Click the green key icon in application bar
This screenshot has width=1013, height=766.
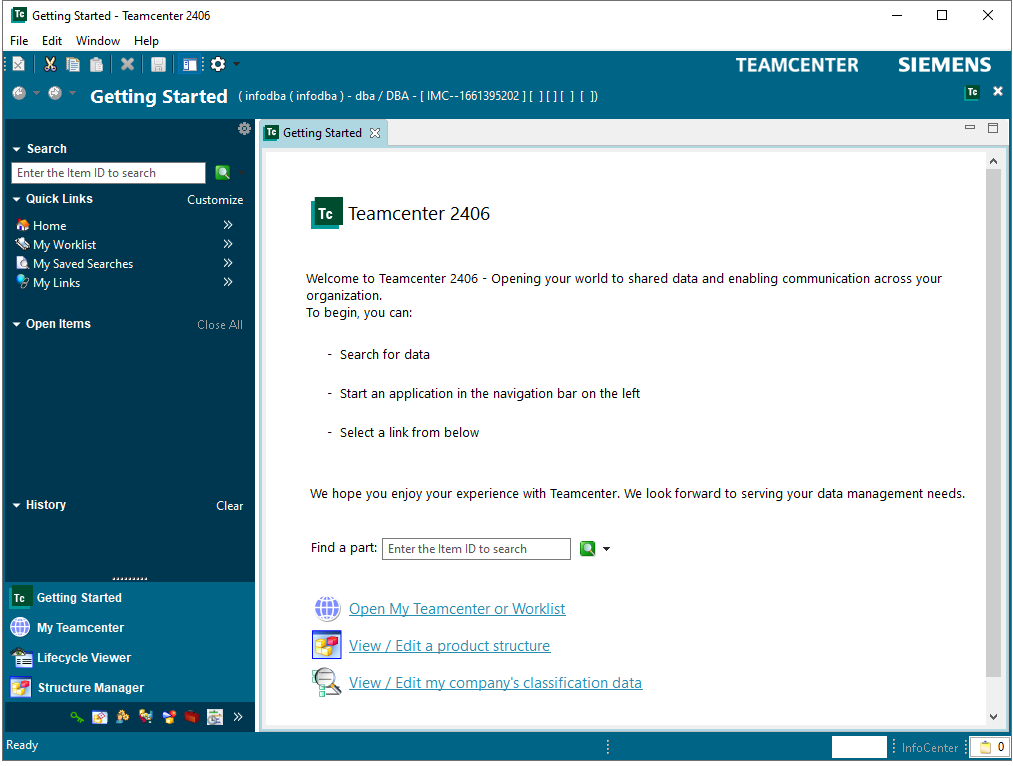(77, 717)
